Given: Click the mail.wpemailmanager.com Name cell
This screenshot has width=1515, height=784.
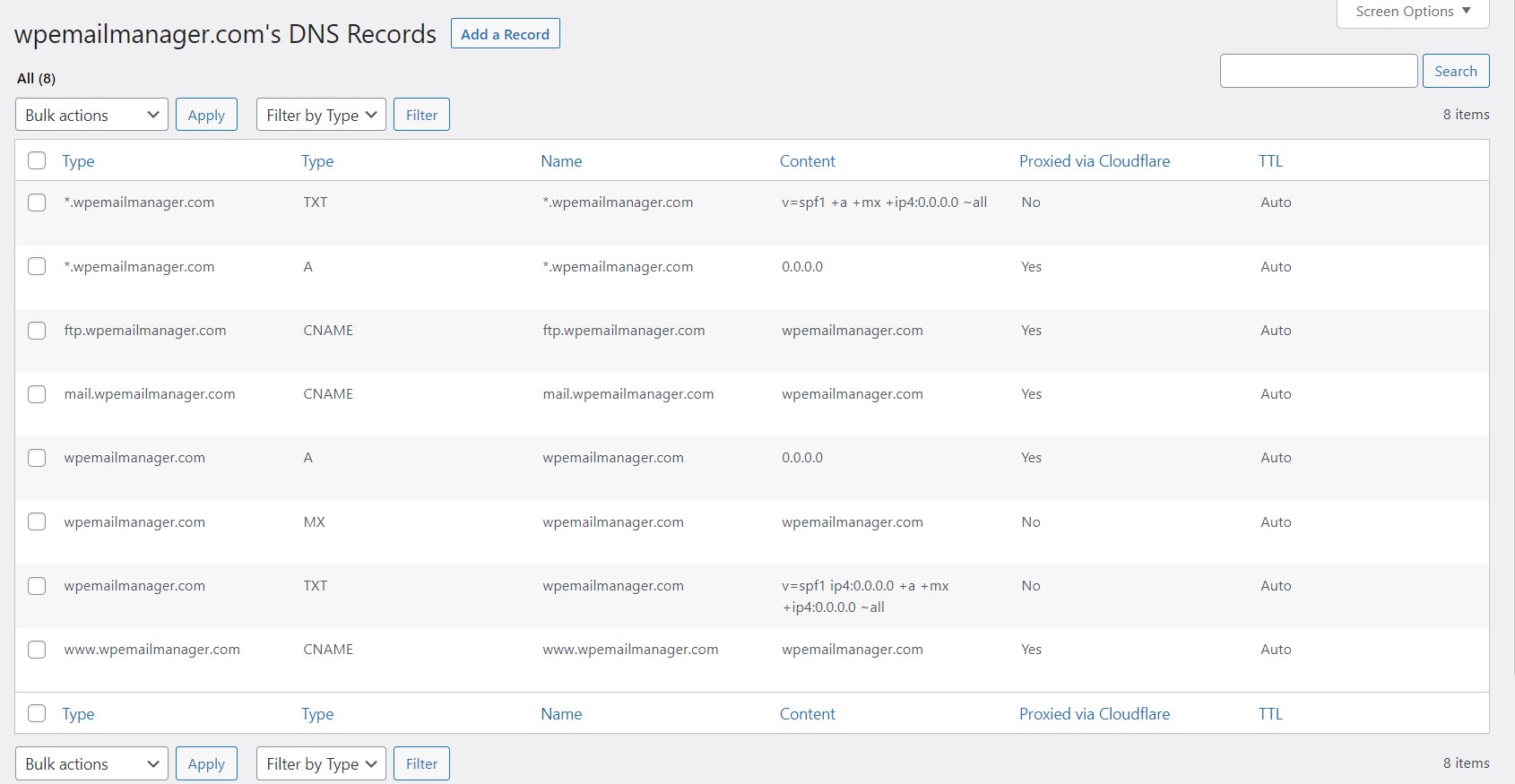Looking at the screenshot, I should point(628,394).
